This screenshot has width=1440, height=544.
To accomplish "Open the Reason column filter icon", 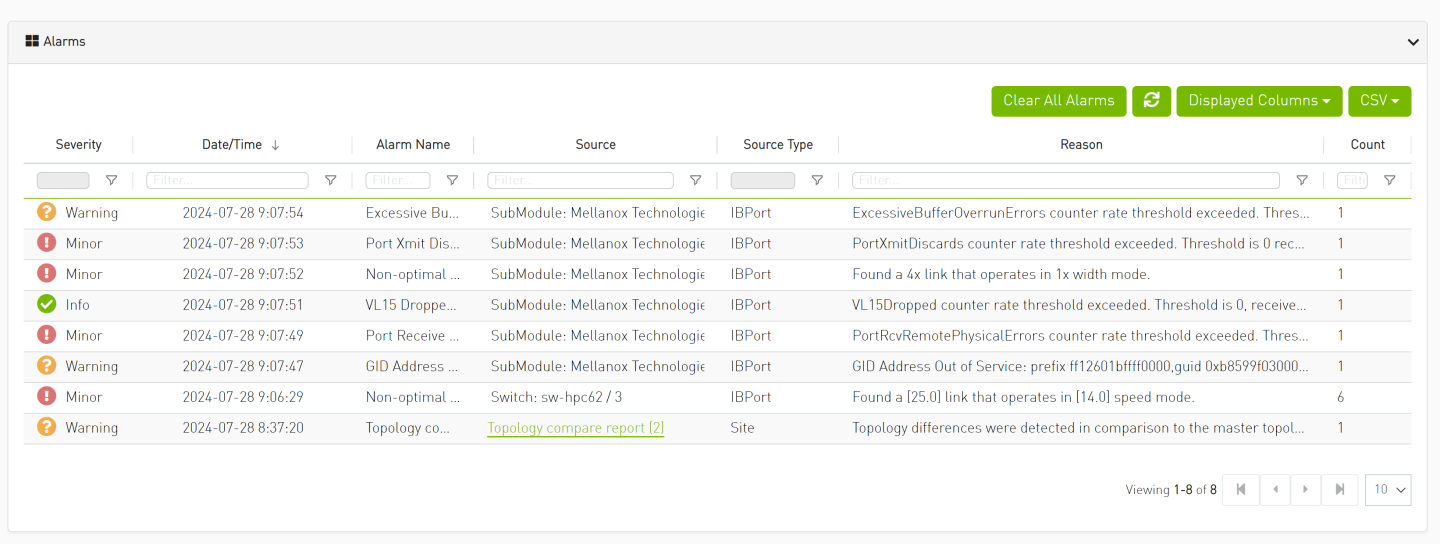I will pyautogui.click(x=1301, y=181).
